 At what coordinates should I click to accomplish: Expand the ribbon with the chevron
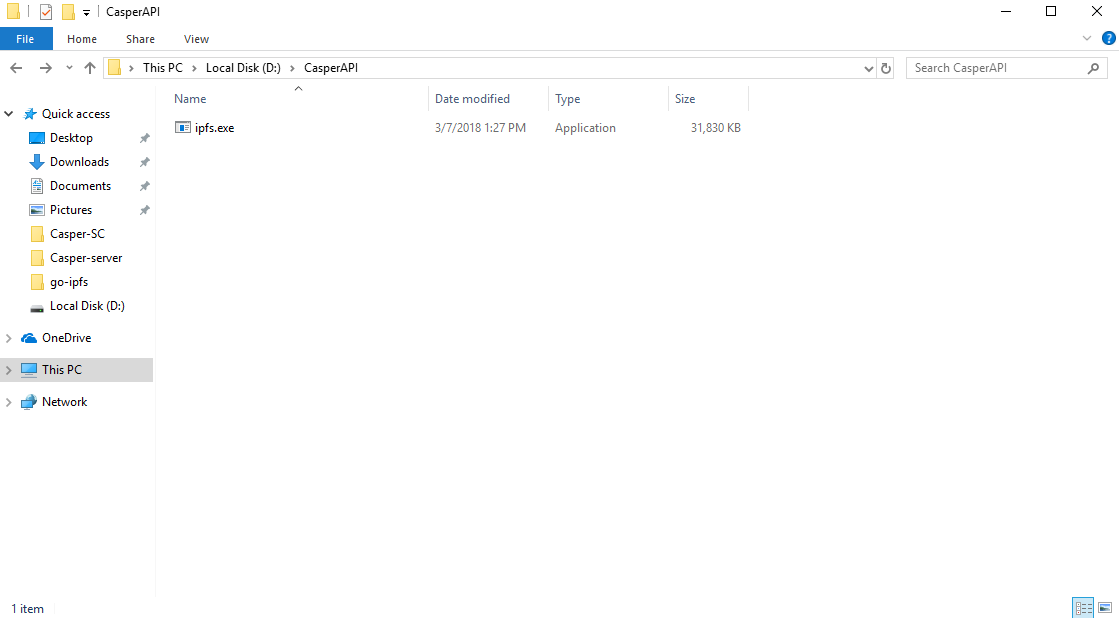[1087, 39]
